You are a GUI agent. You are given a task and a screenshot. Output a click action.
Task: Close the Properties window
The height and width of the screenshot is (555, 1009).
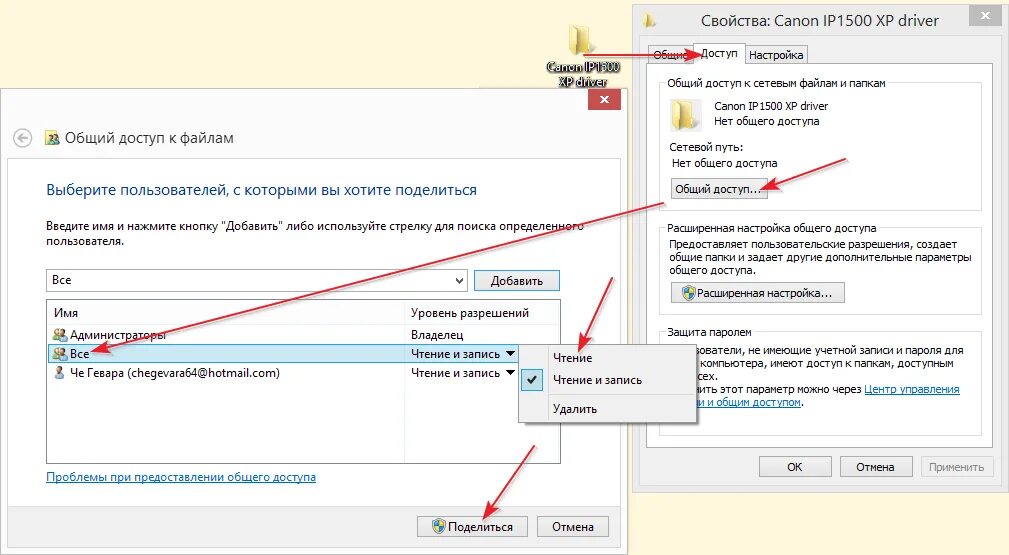tap(985, 15)
